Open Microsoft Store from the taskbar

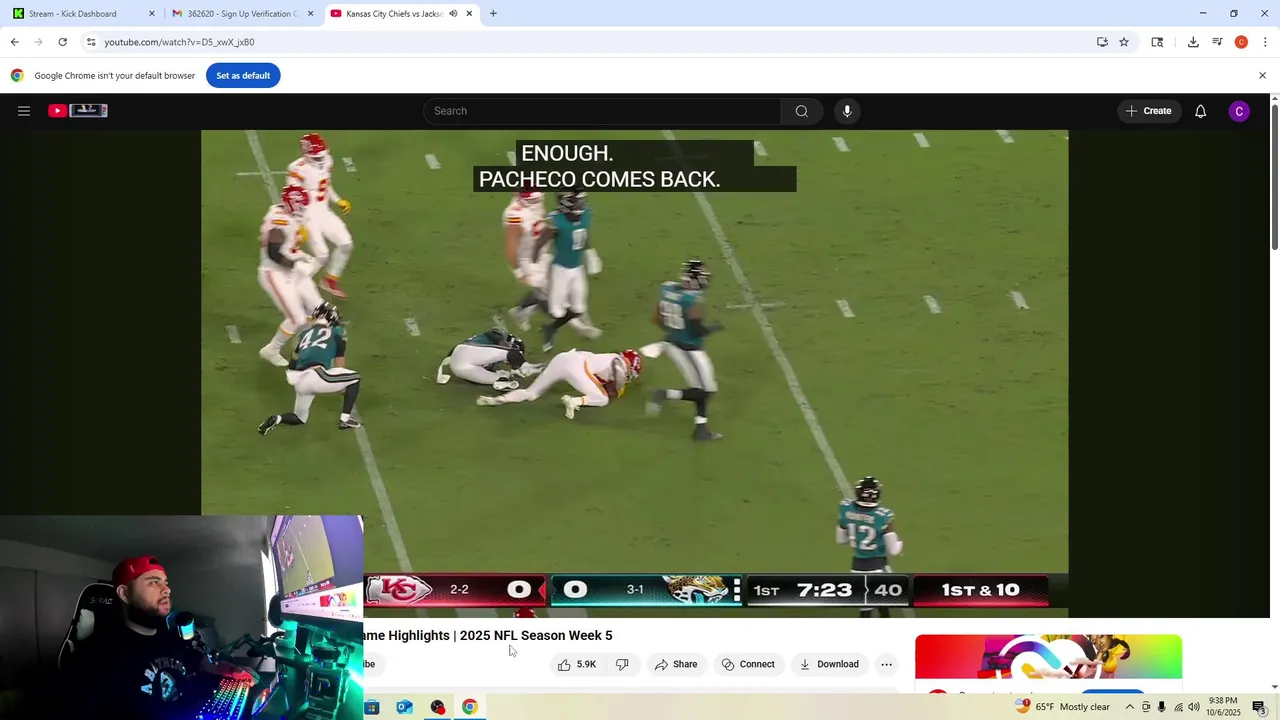click(372, 707)
